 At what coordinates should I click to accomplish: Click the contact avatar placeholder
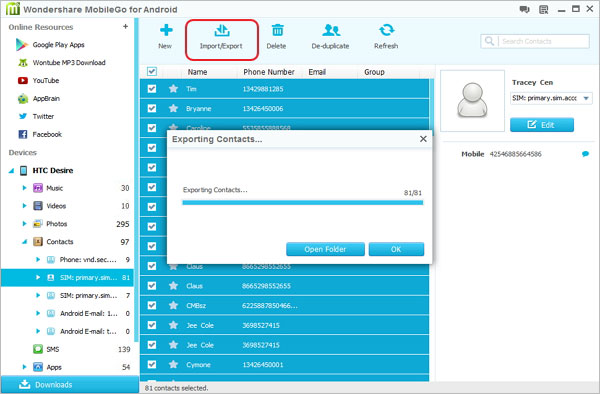[x=473, y=101]
